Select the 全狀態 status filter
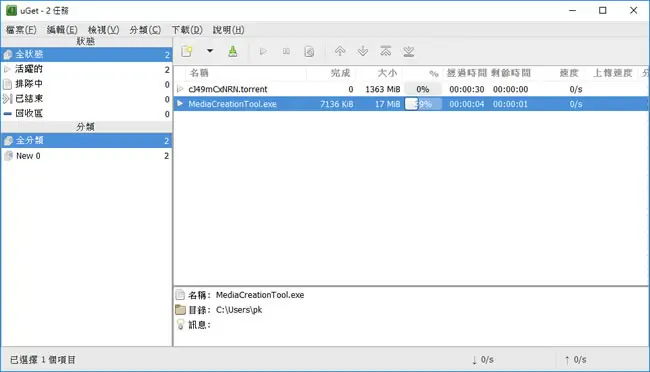Screen dimensions: 650x372 coord(86,54)
